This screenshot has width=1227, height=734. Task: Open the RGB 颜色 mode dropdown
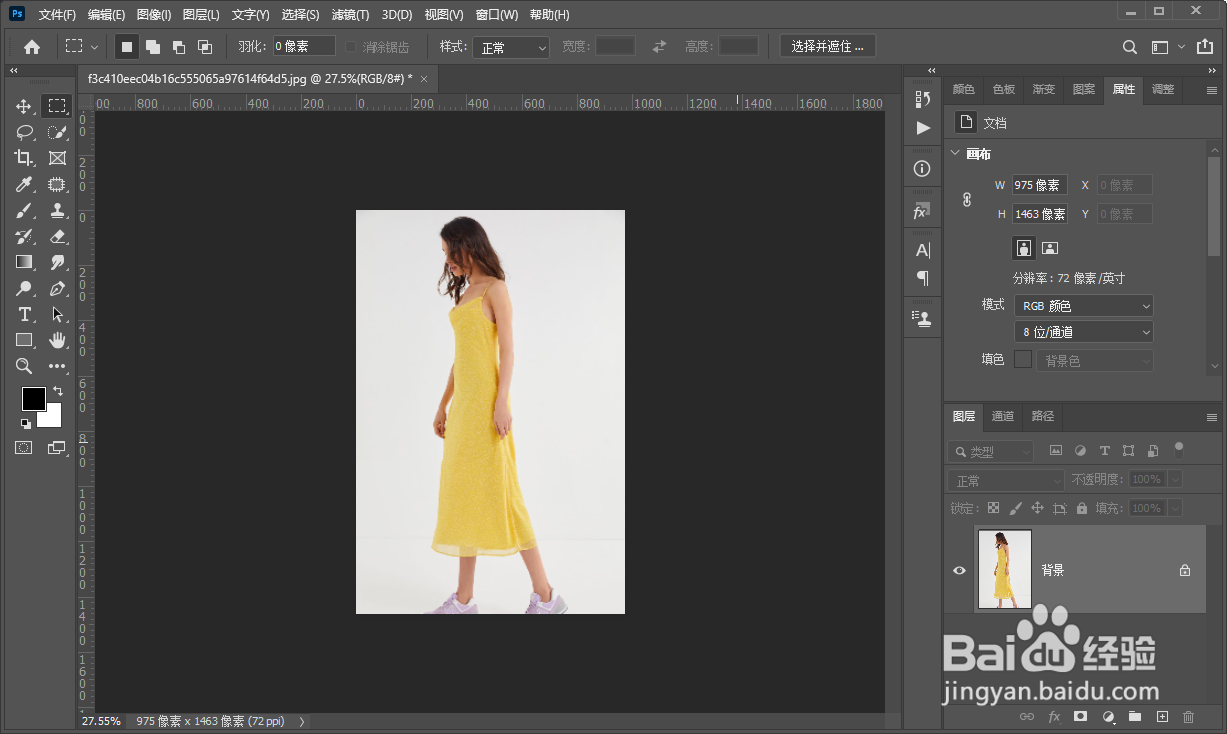1083,306
